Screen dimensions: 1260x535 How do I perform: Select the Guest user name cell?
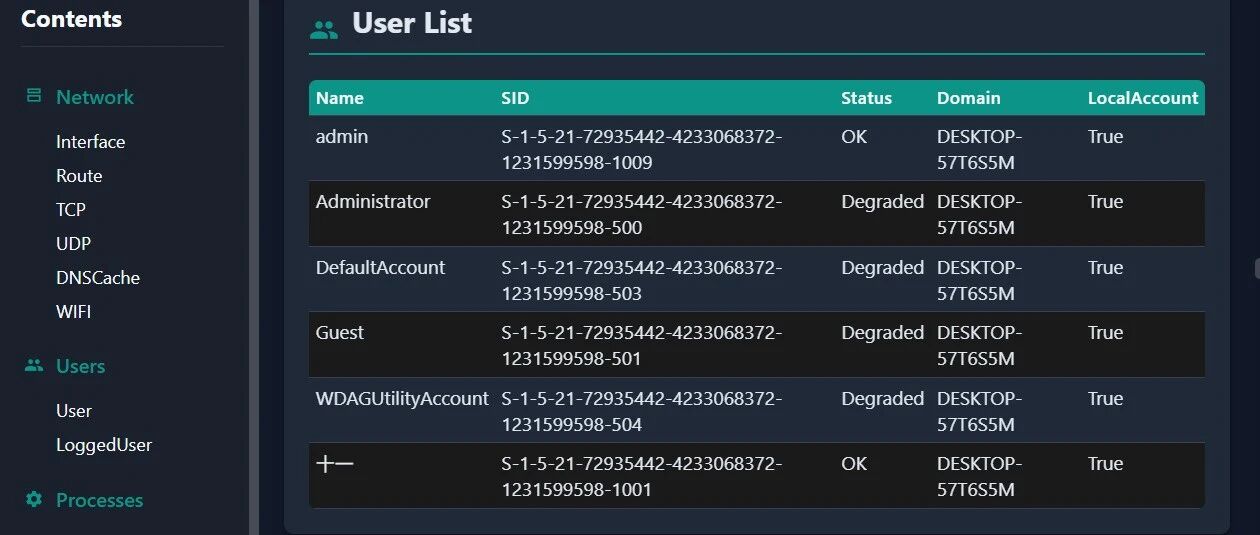340,333
